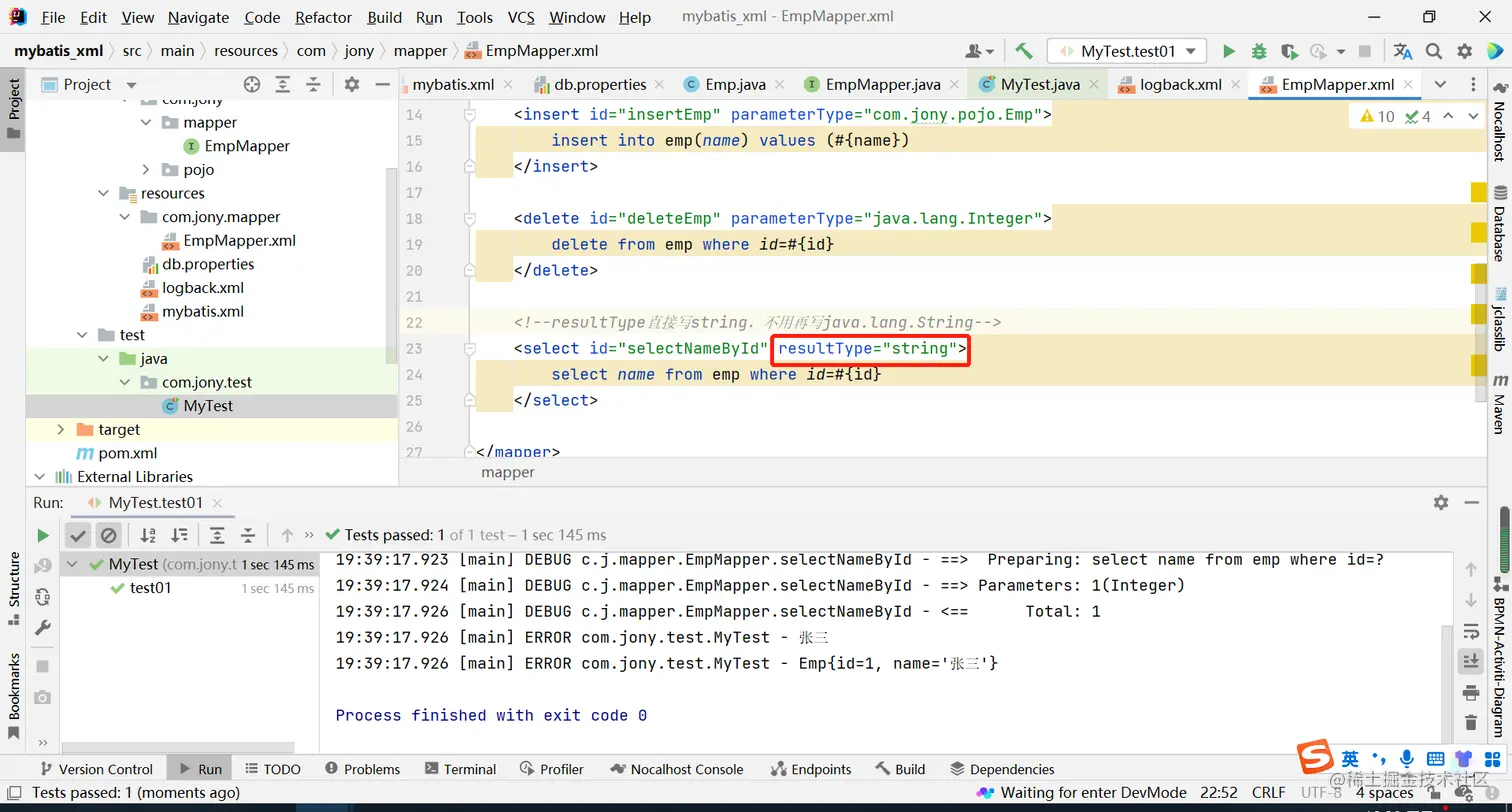This screenshot has width=1512, height=812.
Task: Open the Terminal tool window button
Action: pyautogui.click(x=460, y=769)
